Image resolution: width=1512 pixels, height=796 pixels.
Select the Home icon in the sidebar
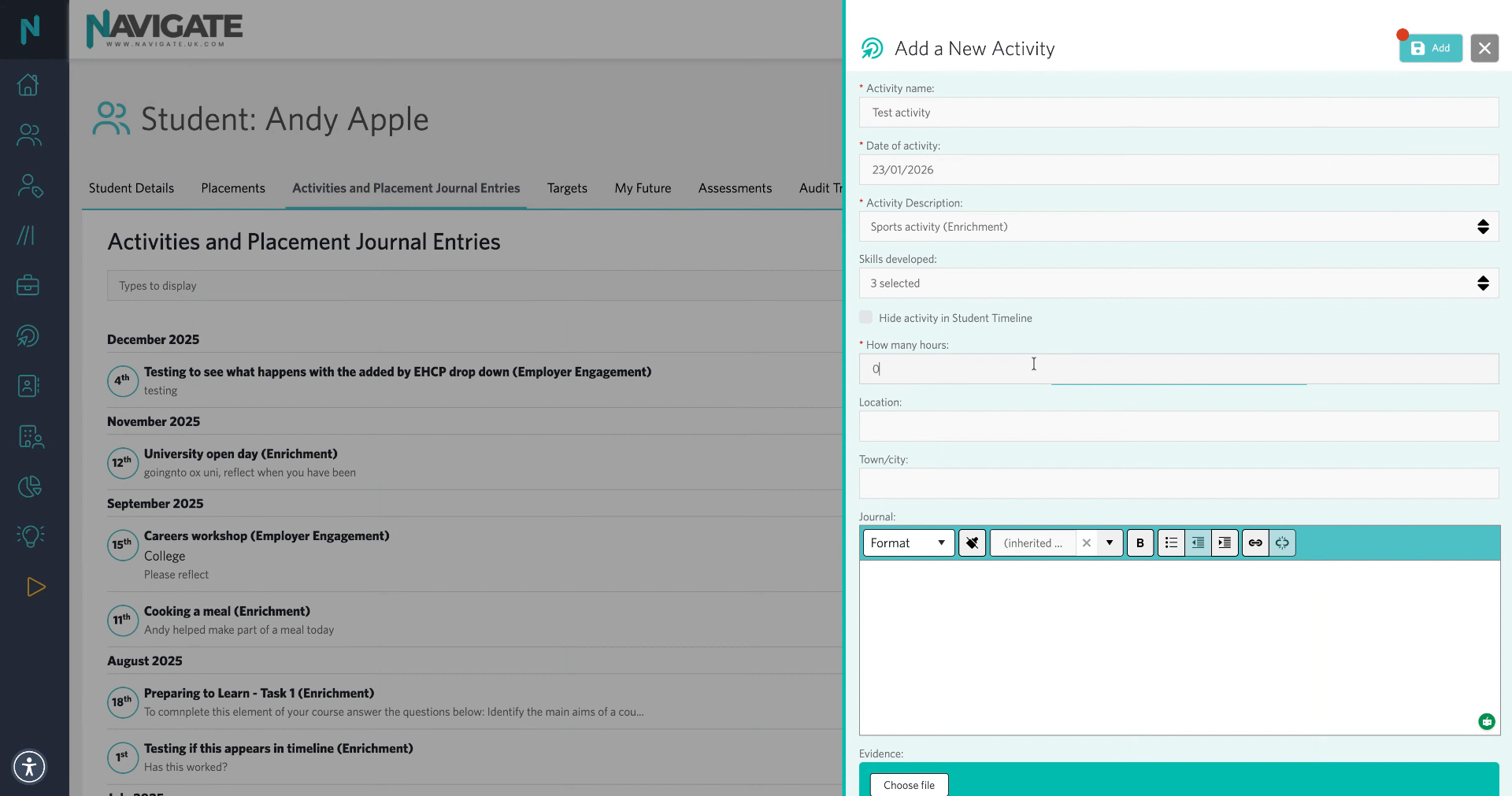click(x=28, y=85)
